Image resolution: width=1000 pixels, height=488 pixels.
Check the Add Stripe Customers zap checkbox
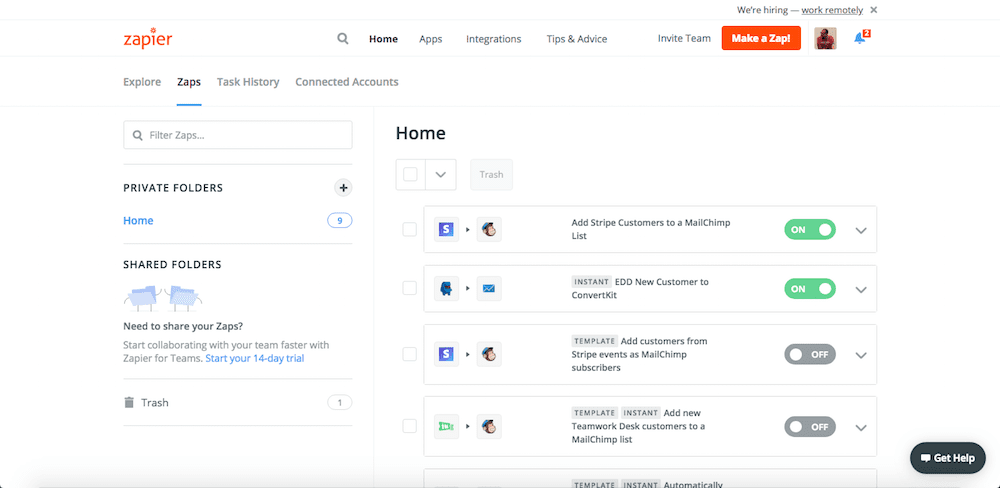click(x=409, y=230)
